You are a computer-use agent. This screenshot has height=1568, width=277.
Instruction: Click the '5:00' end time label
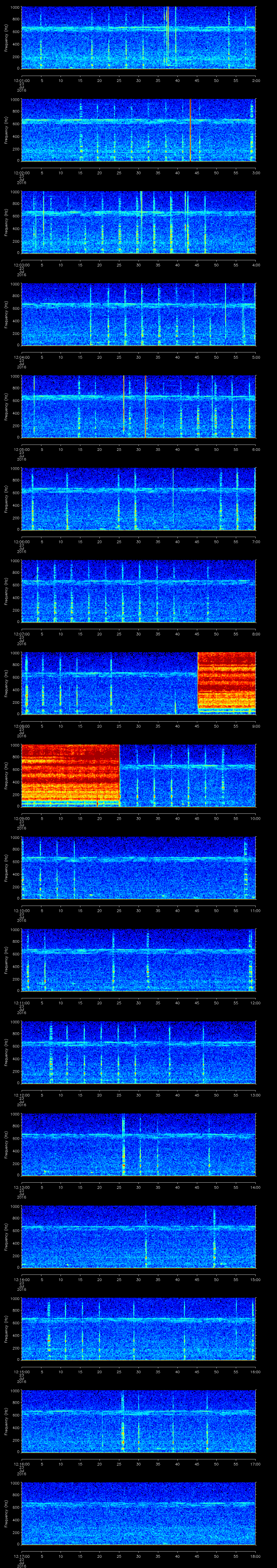coord(256,357)
